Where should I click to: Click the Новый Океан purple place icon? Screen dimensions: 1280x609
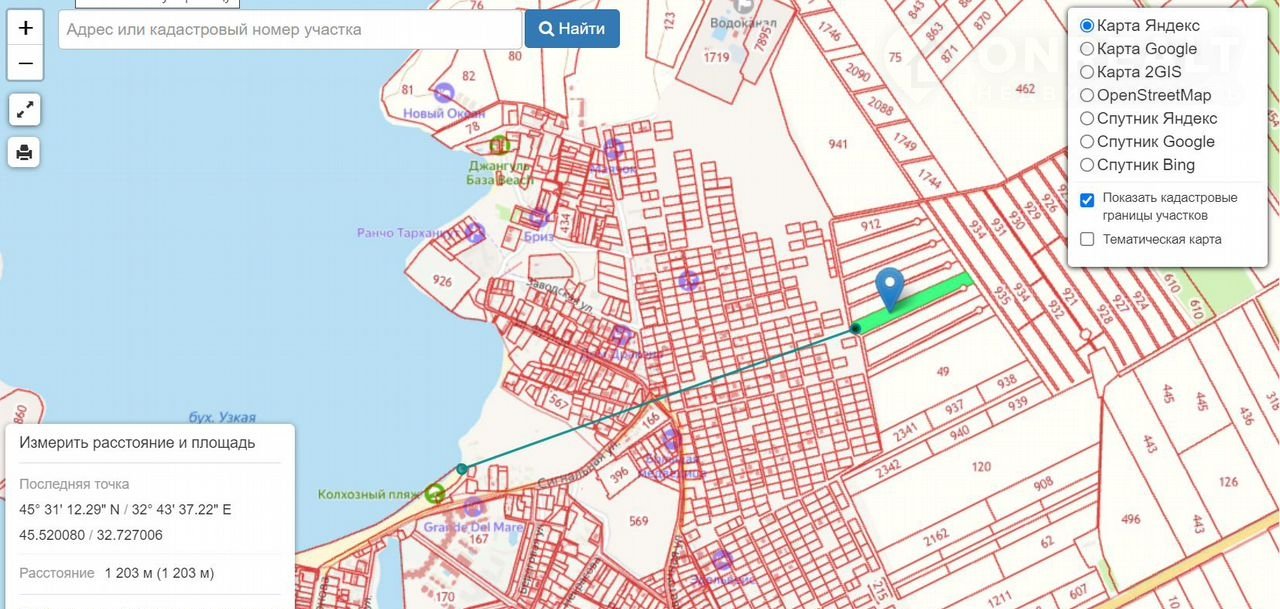pos(445,93)
